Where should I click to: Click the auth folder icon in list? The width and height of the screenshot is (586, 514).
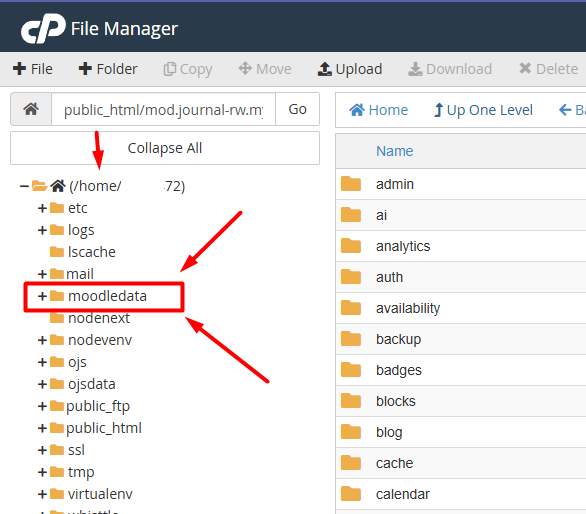tap(351, 277)
